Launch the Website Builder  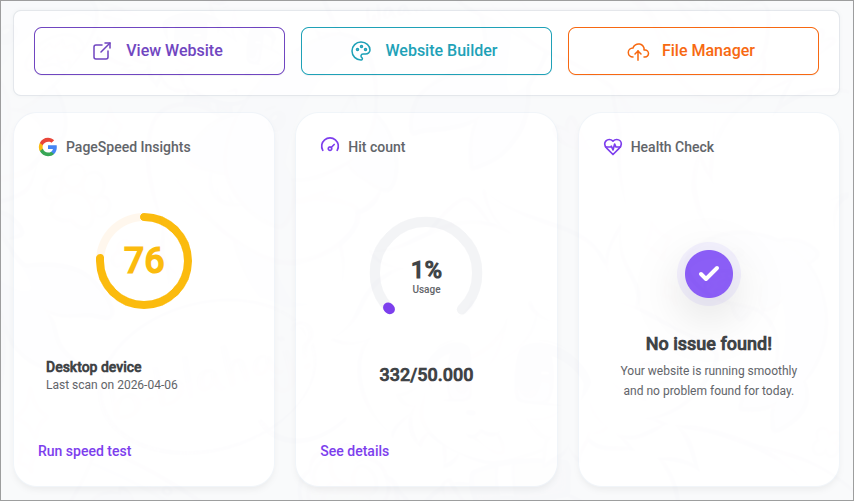pos(426,51)
